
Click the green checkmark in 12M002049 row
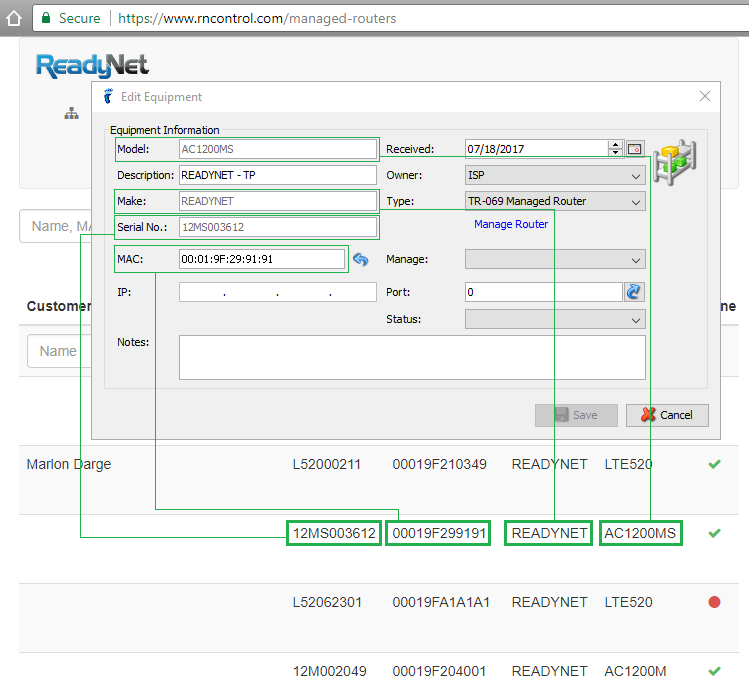tap(714, 671)
